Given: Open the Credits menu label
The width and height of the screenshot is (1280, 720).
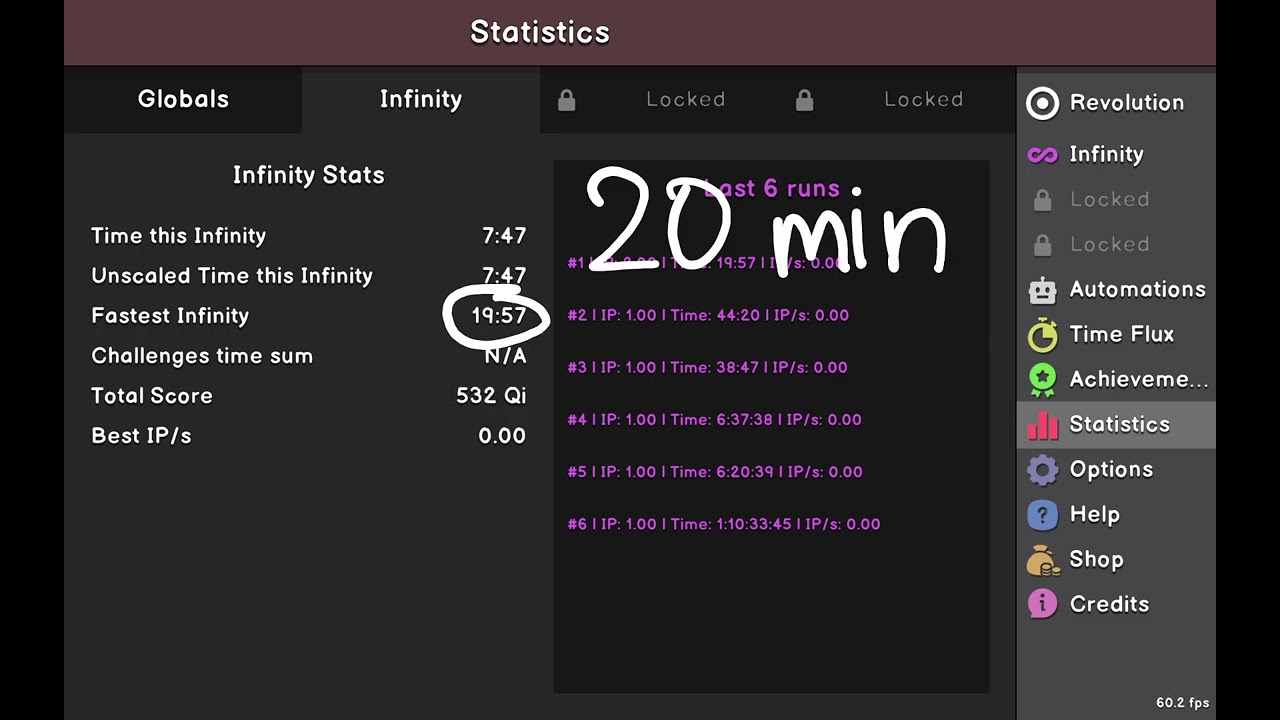Looking at the screenshot, I should tap(1109, 605).
